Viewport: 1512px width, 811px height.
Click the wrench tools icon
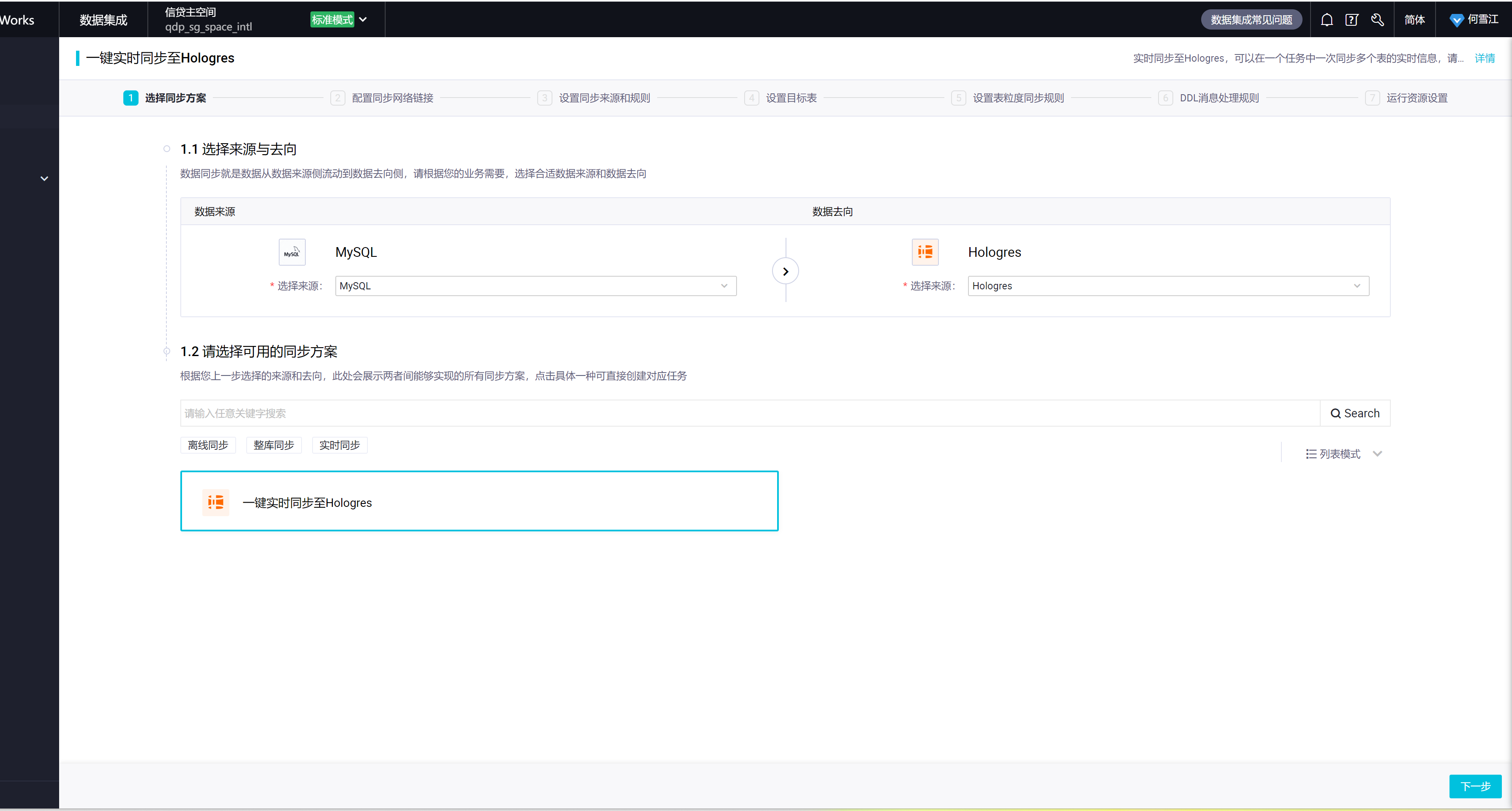(1377, 20)
